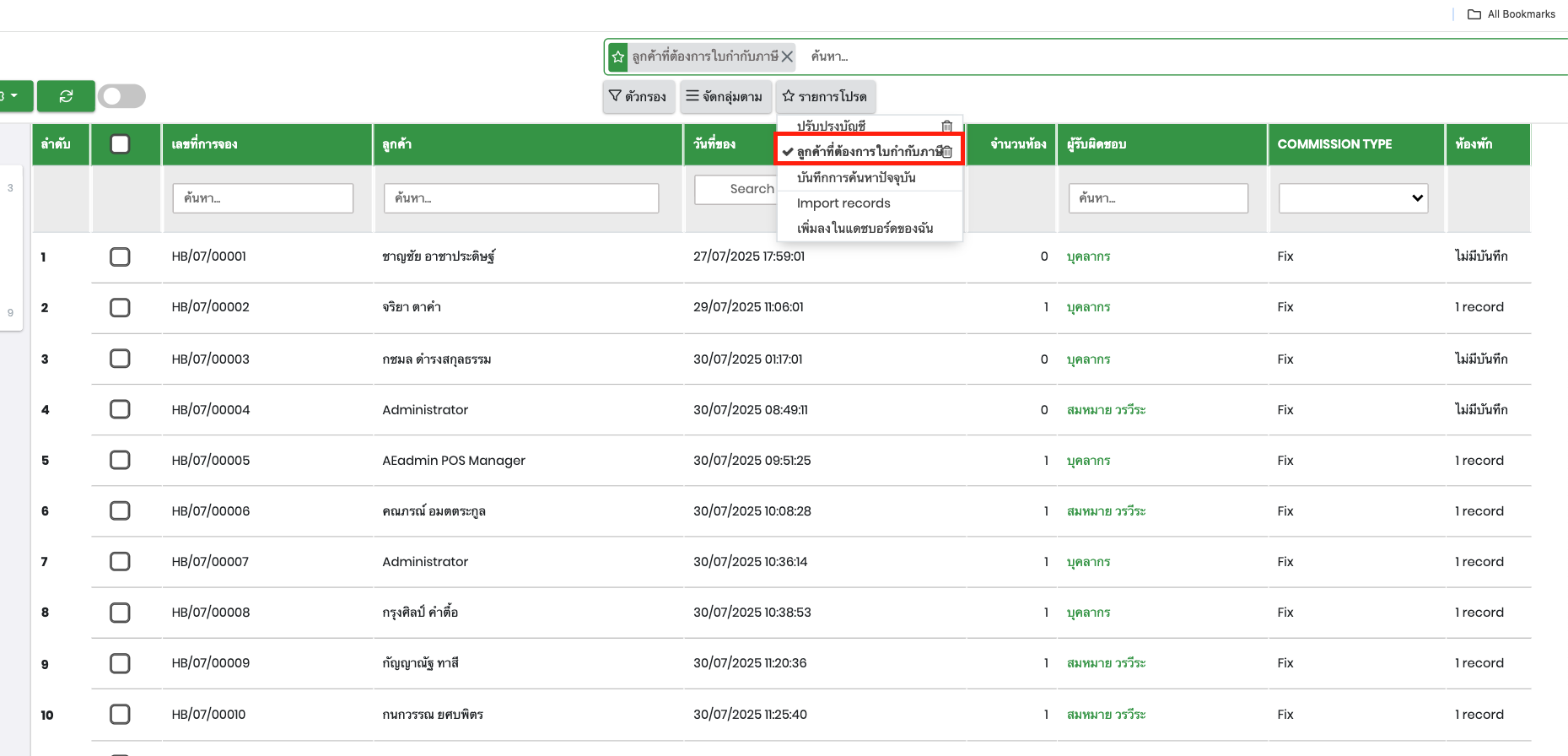
Task: Click สมหมาย วรวีระ link in row 4
Action: (1106, 410)
